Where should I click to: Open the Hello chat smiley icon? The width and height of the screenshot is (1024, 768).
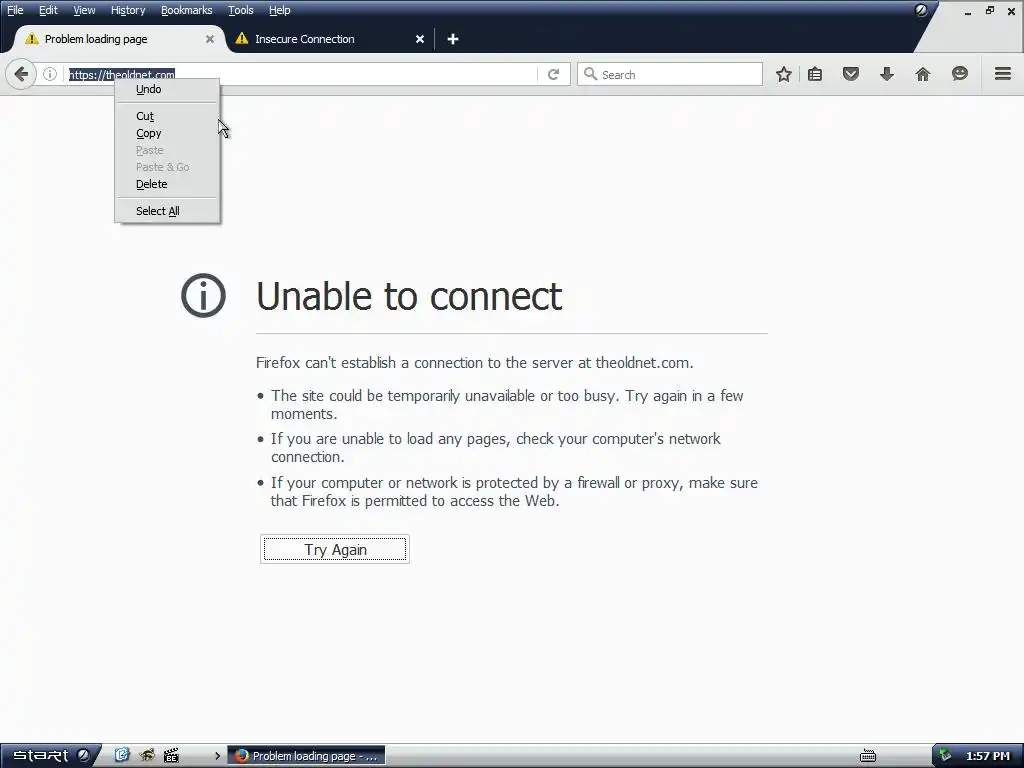[959, 74]
